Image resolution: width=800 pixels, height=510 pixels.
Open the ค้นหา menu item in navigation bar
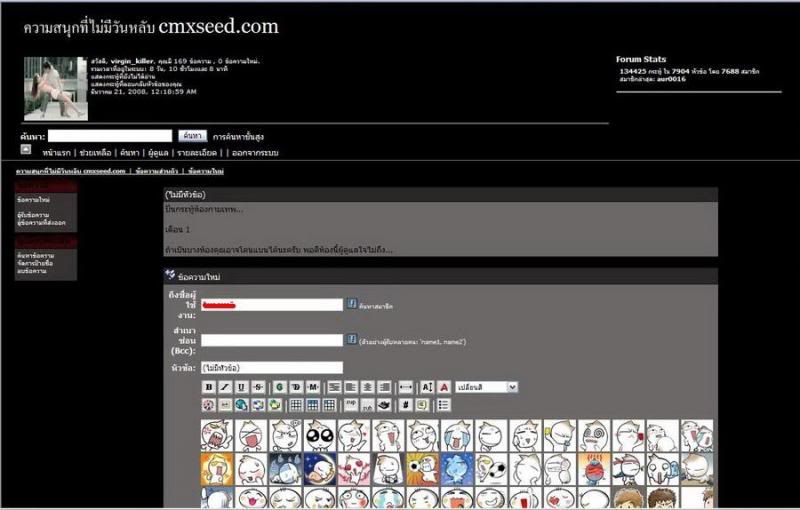[130, 152]
